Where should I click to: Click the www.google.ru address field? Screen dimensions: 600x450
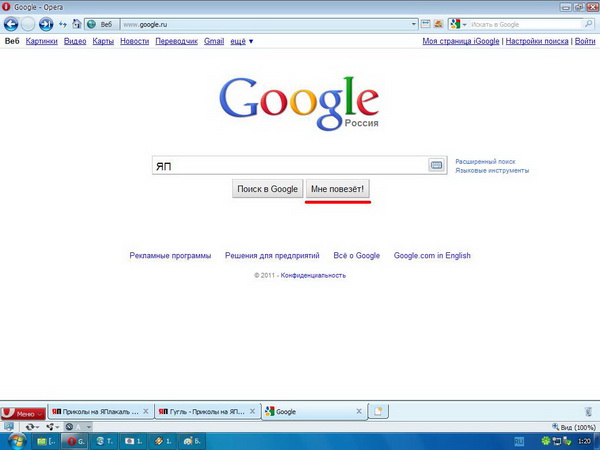coord(265,24)
